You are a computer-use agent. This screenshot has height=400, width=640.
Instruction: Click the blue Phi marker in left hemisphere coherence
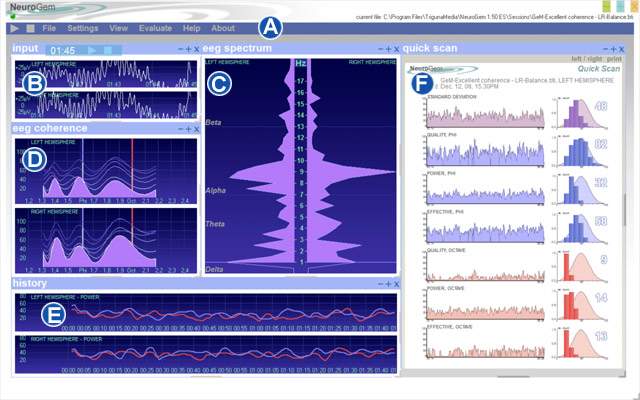click(82, 169)
